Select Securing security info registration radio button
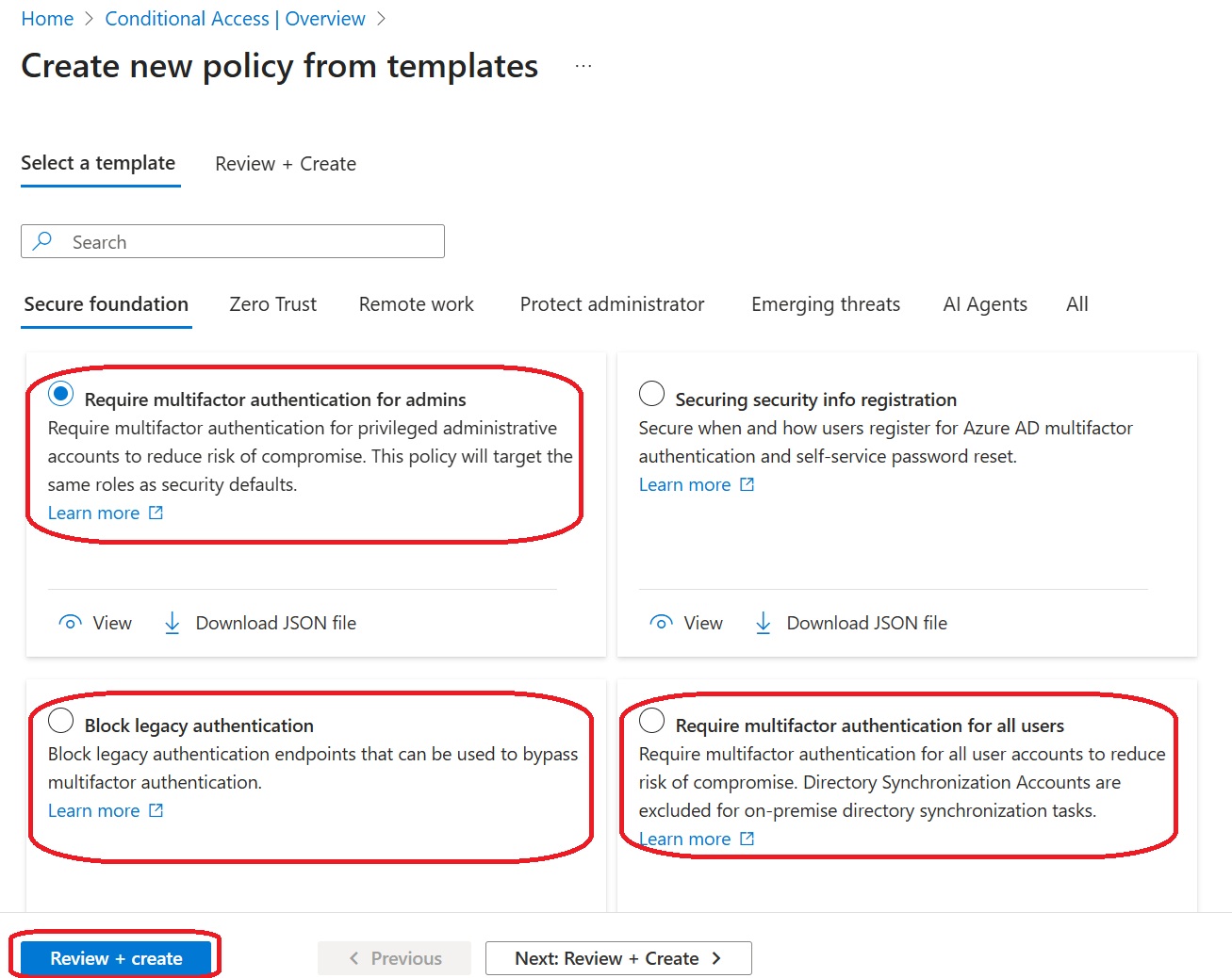The height and width of the screenshot is (978, 1232). (x=651, y=394)
